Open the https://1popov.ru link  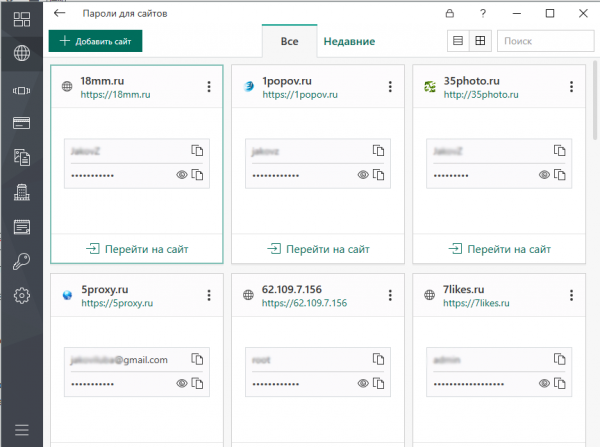click(300, 95)
